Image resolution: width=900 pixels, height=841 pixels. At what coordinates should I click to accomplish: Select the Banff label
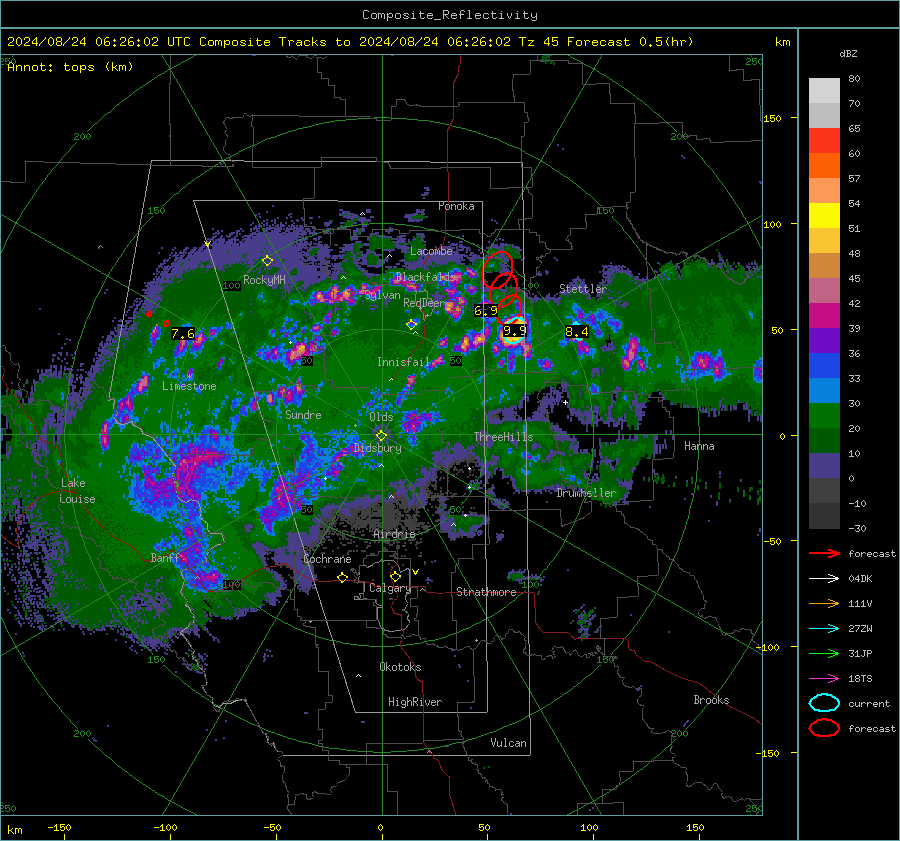click(165, 557)
